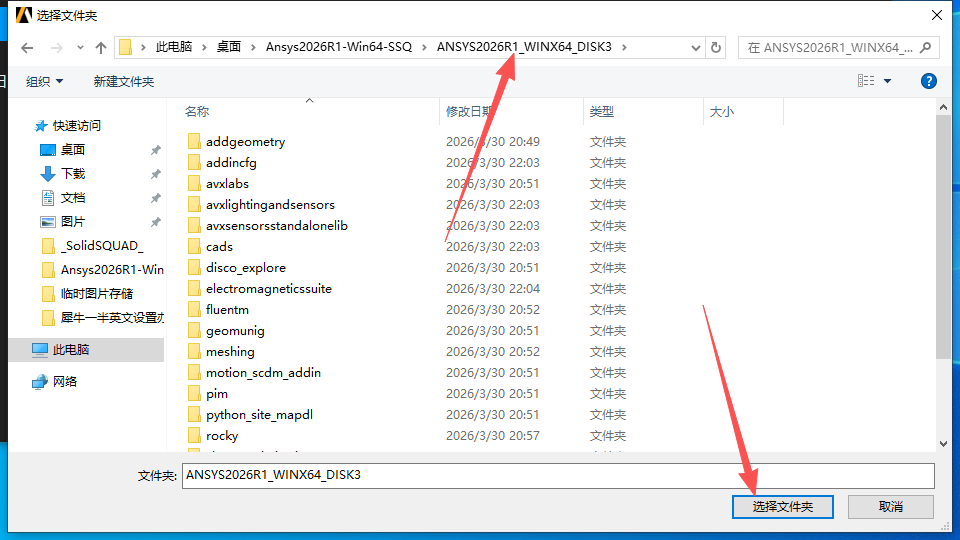This screenshot has width=960, height=540.
Task: Select the motion_scdm_addin folder icon
Action: (194, 372)
